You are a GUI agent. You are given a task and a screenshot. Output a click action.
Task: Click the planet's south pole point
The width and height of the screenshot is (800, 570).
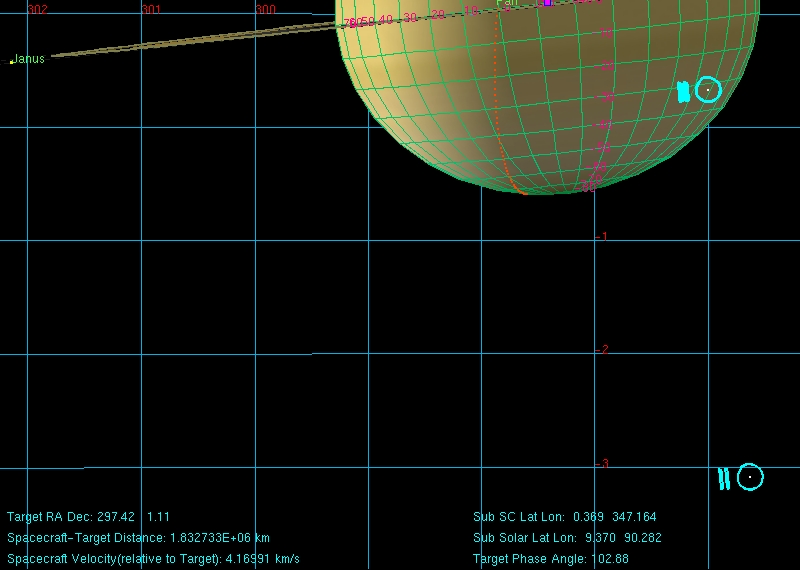(524, 192)
